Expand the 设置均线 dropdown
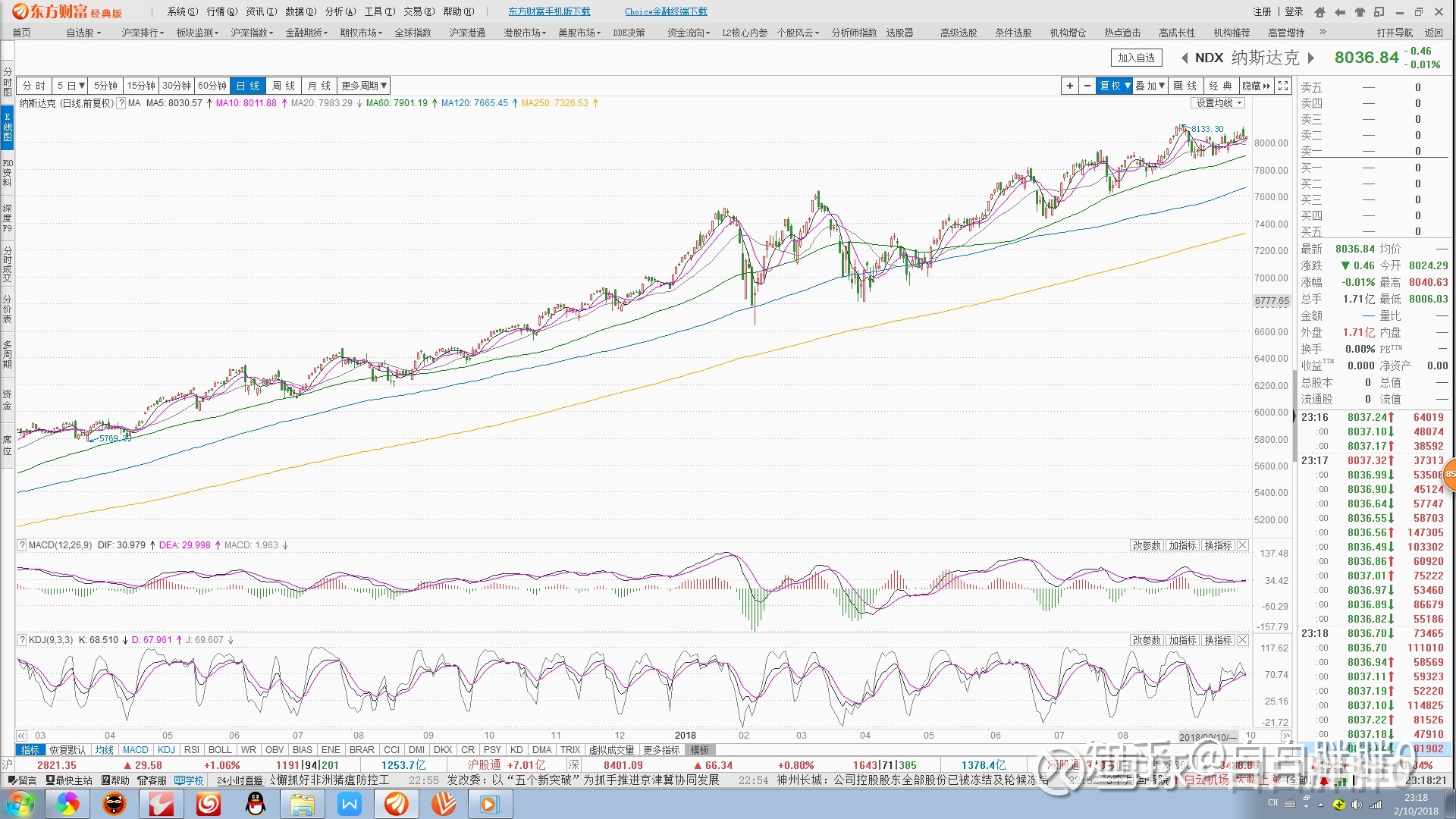 click(1219, 103)
